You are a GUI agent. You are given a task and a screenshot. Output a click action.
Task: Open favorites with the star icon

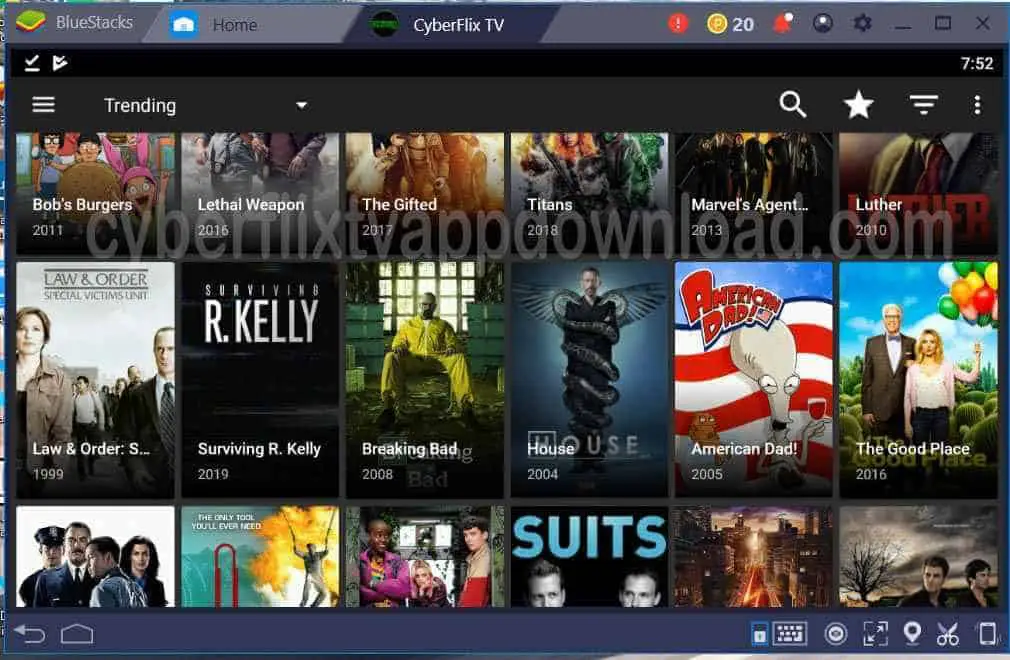pyautogui.click(x=858, y=104)
